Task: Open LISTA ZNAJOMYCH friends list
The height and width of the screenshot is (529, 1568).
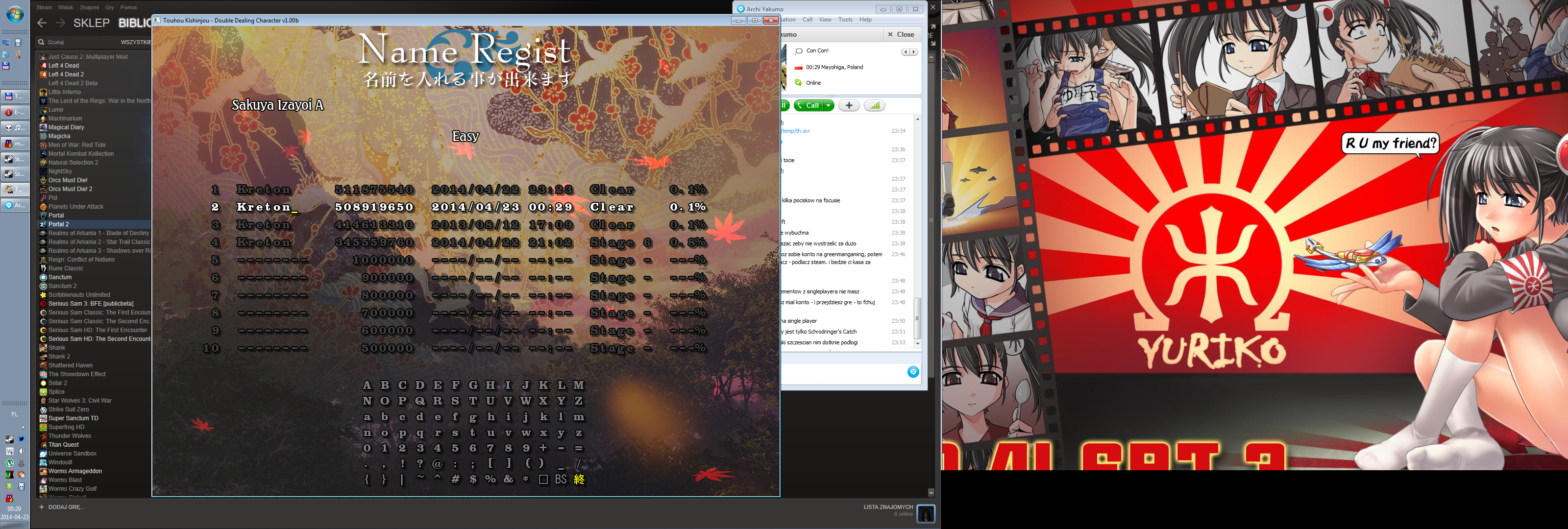Action: pyautogui.click(x=888, y=506)
